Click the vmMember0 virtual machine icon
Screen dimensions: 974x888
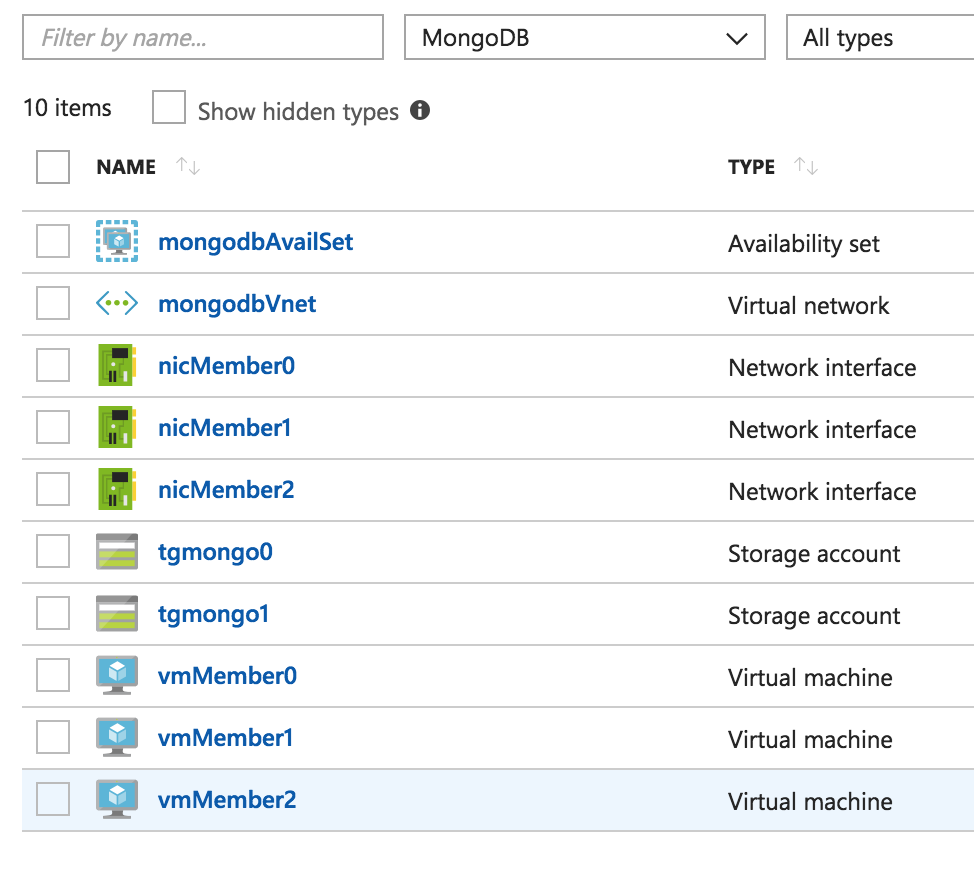117,675
